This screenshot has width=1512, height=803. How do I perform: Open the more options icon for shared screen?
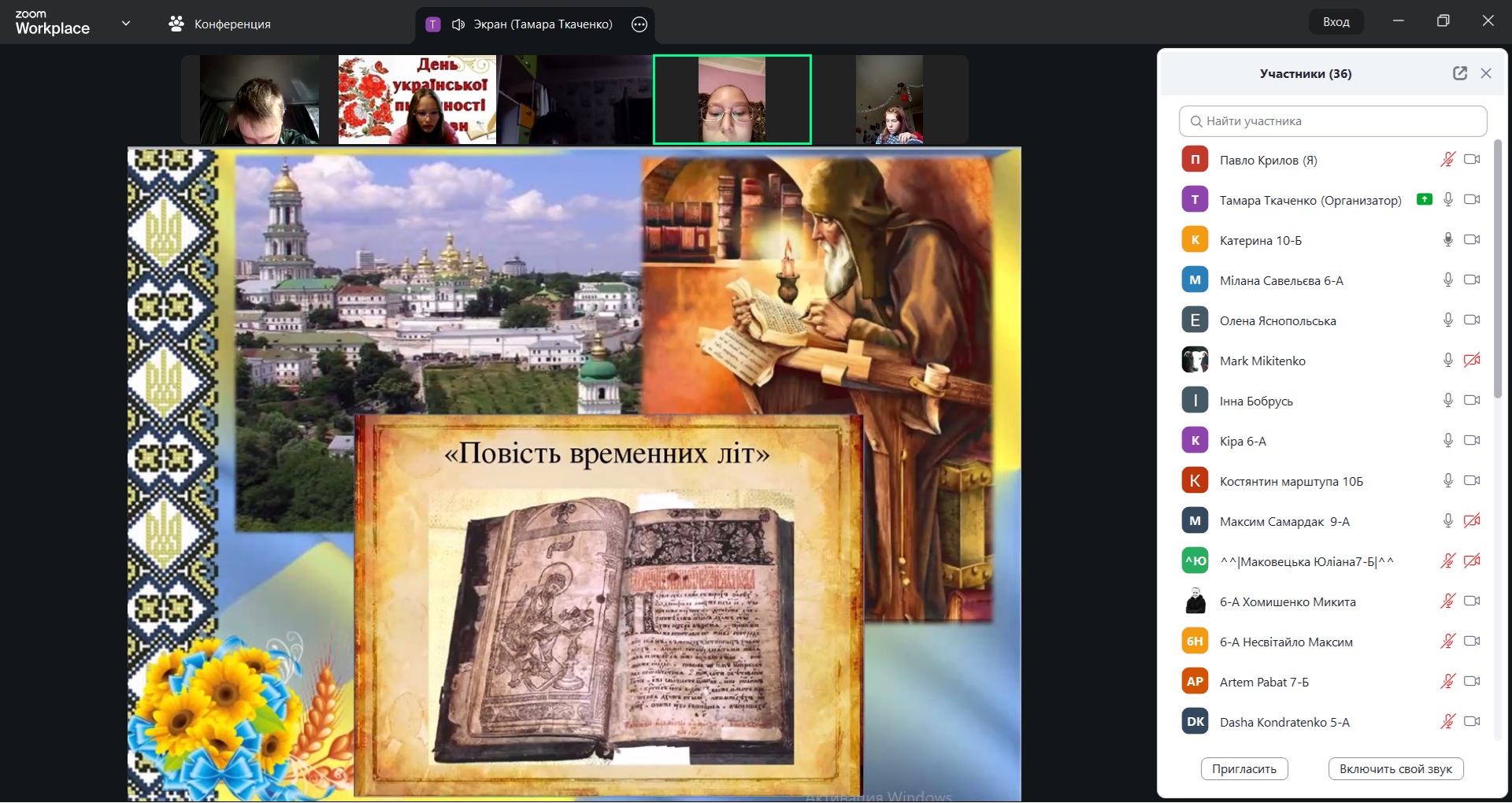click(639, 24)
